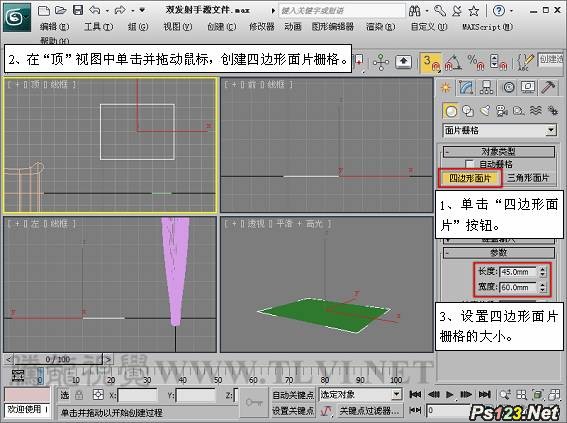This screenshot has height=423, width=567.
Task: Click the 长度 spinner arrows
Action: click(543, 272)
